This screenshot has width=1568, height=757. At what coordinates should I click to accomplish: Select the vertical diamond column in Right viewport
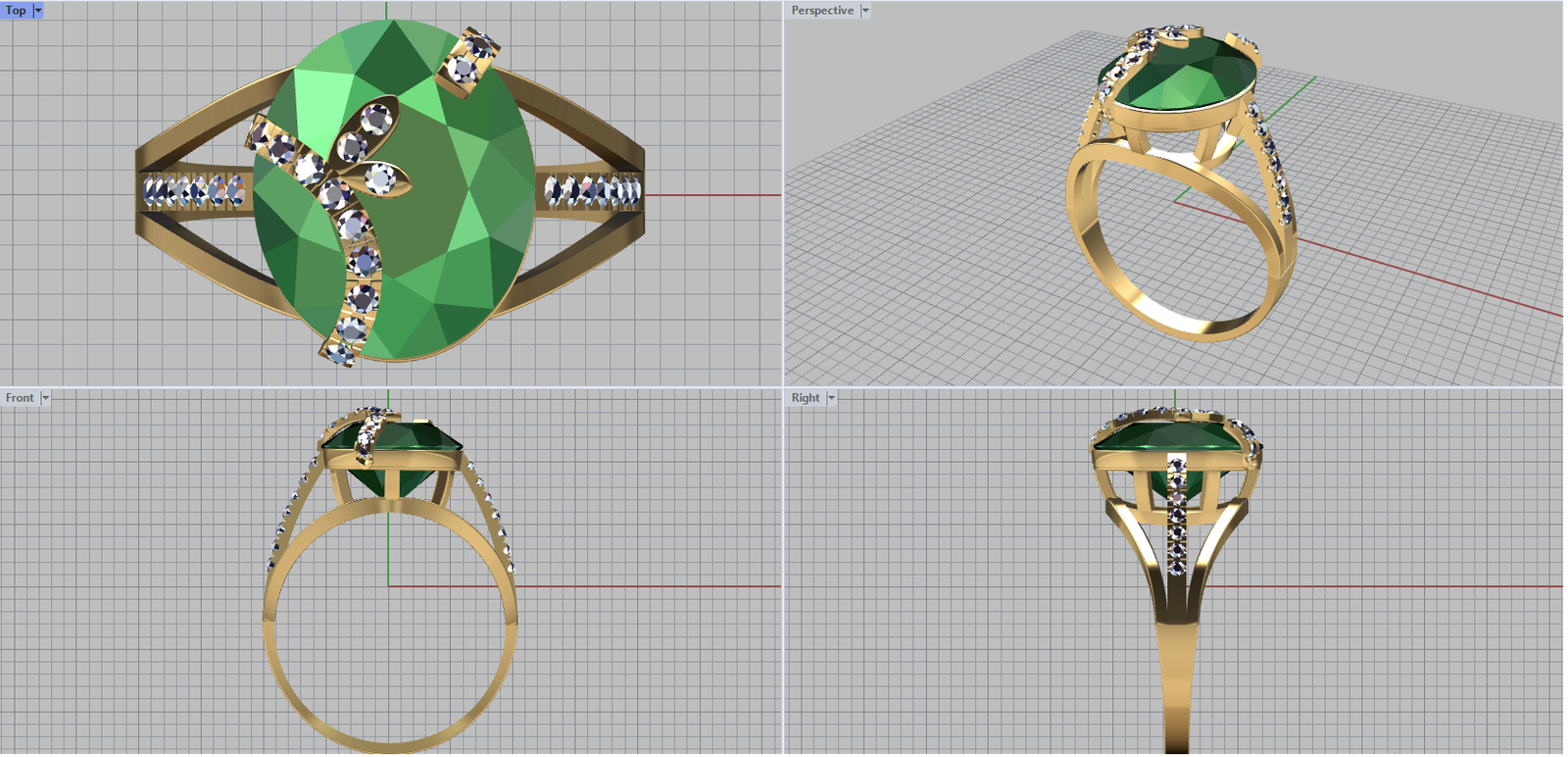coord(1176,510)
